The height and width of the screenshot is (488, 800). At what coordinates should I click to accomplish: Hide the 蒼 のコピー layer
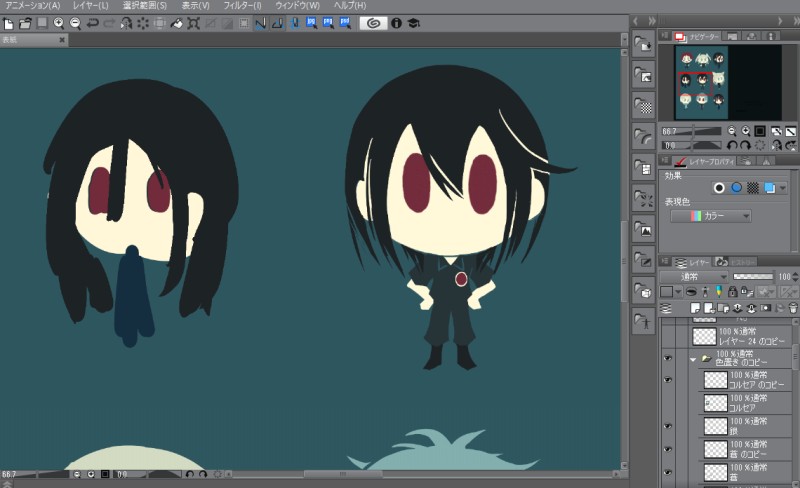point(668,449)
